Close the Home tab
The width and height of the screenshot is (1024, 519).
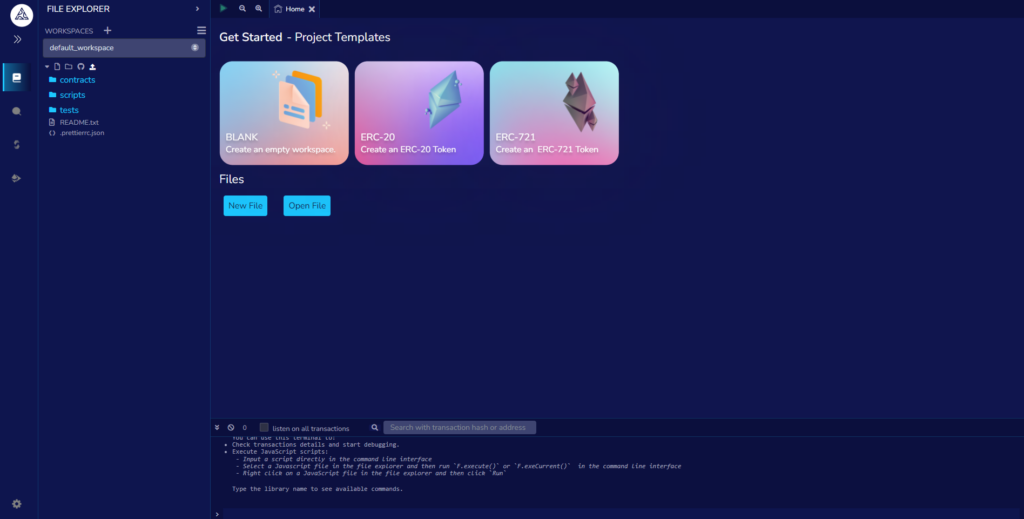pos(312,9)
